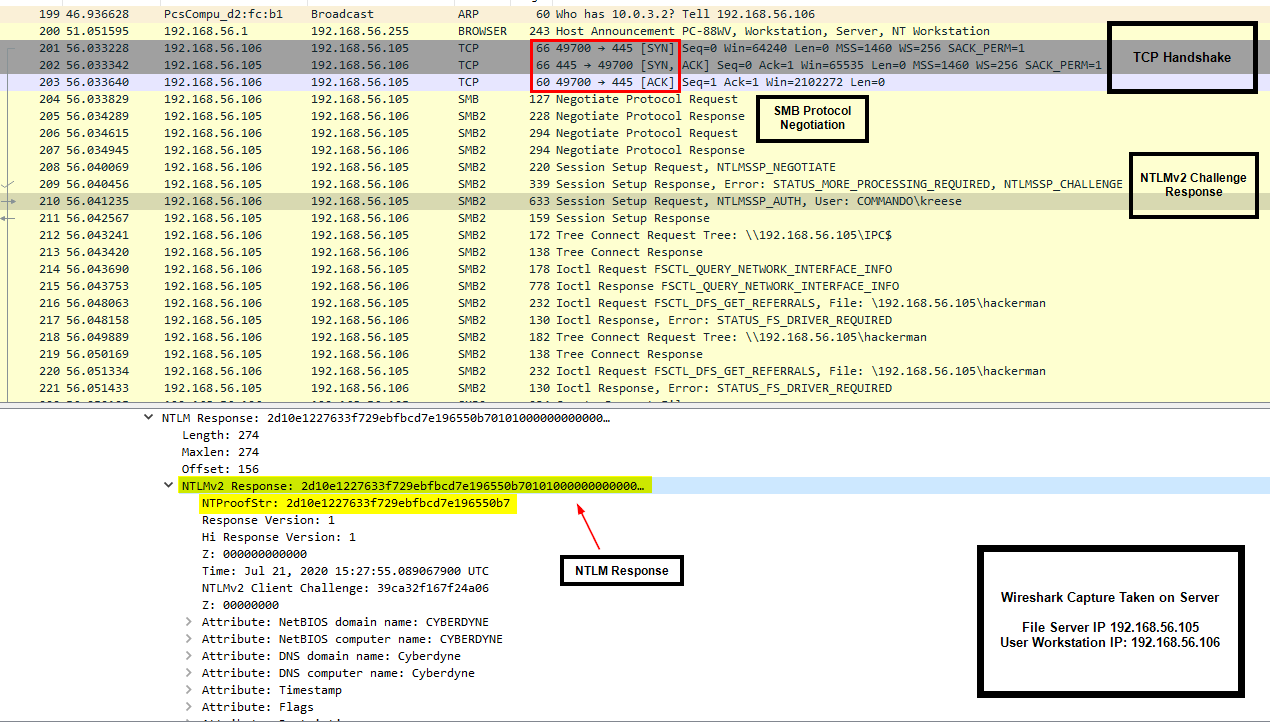Viewport: 1270px width, 722px height.
Task: Expand the Timestamp attribute
Action: [x=188, y=690]
